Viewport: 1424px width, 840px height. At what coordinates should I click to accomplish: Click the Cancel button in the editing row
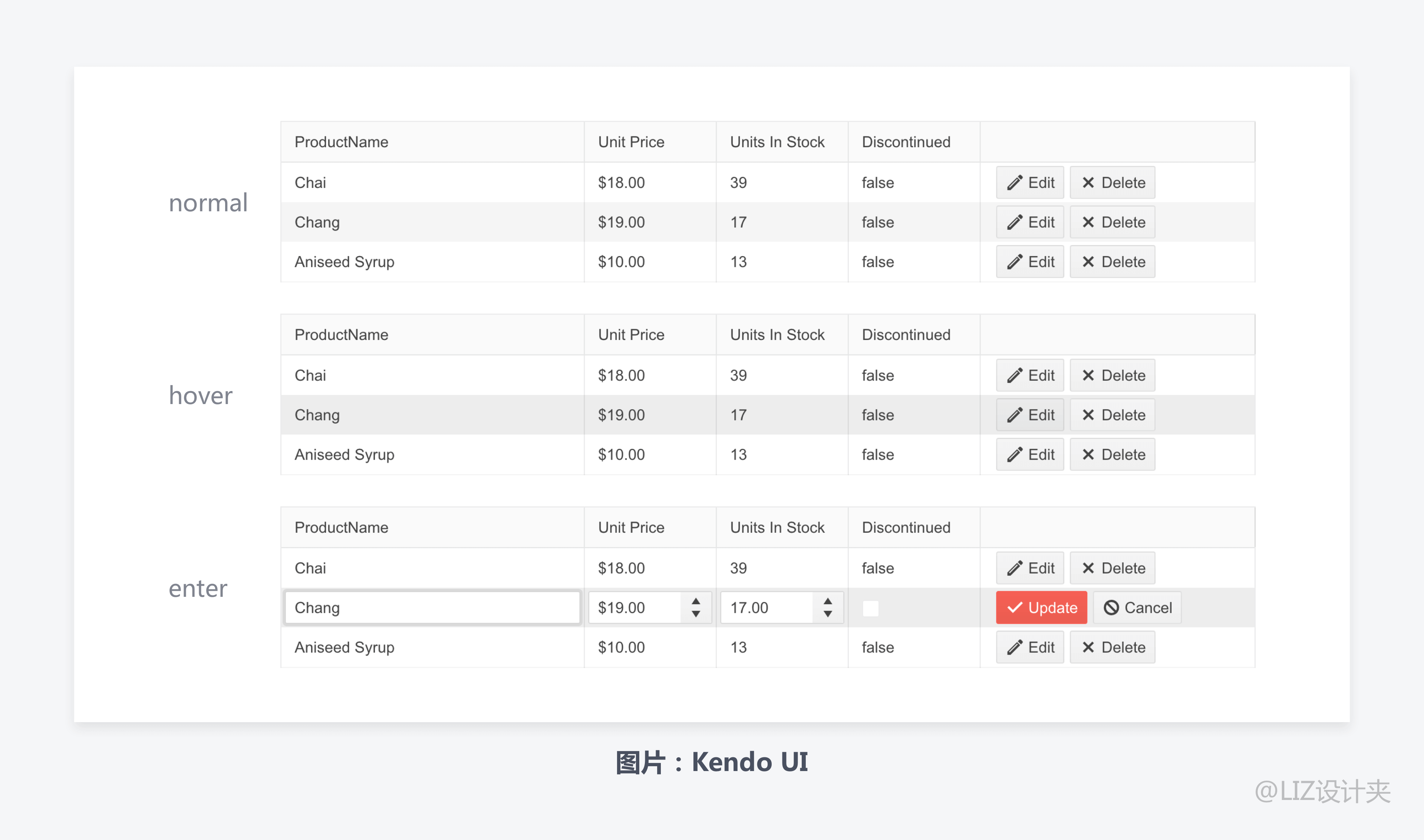click(1137, 607)
